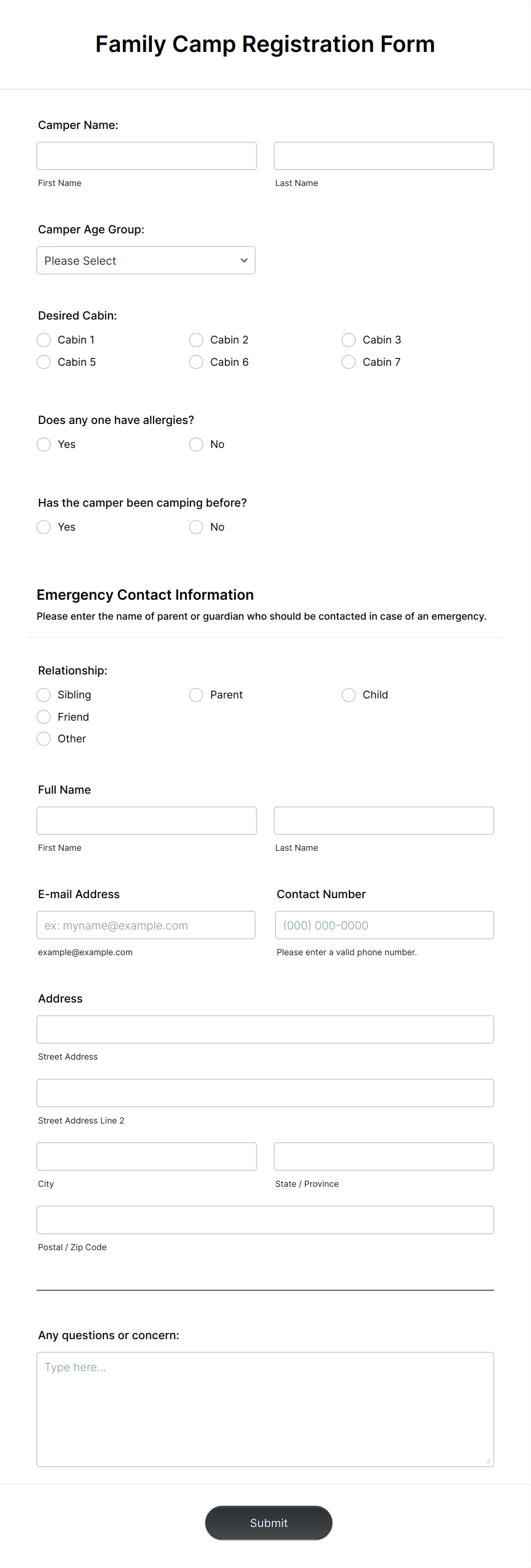Click the camper Last Name field
The height and width of the screenshot is (1568, 531).
384,155
